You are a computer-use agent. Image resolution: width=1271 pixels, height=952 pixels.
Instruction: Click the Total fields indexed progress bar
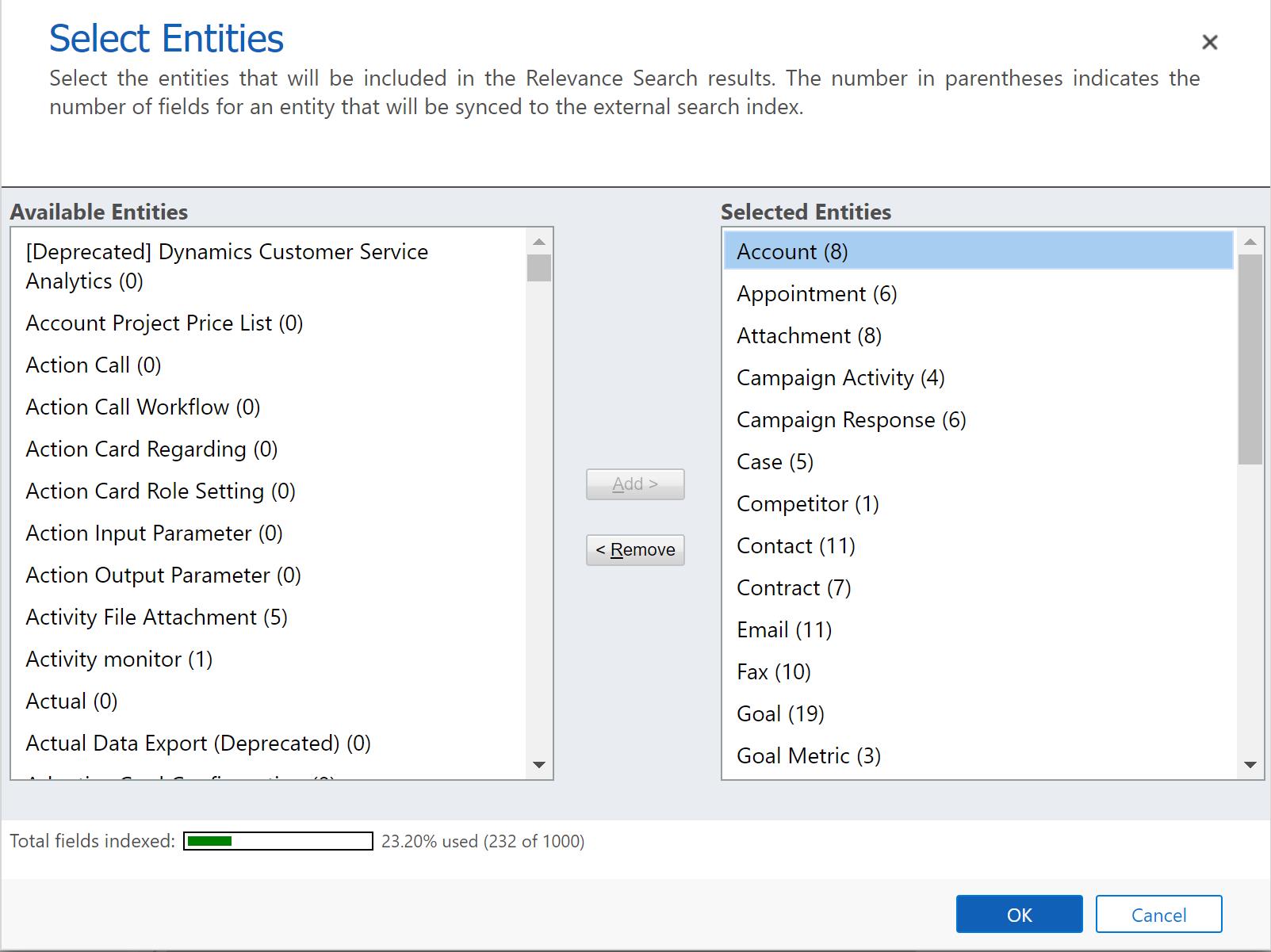[x=278, y=841]
